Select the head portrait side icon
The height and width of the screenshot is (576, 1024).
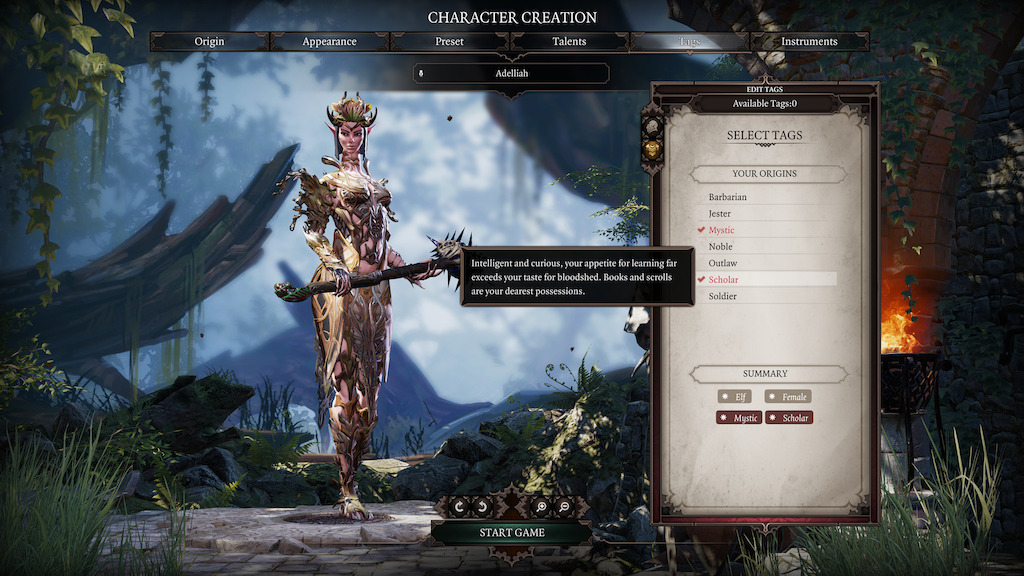[x=652, y=125]
